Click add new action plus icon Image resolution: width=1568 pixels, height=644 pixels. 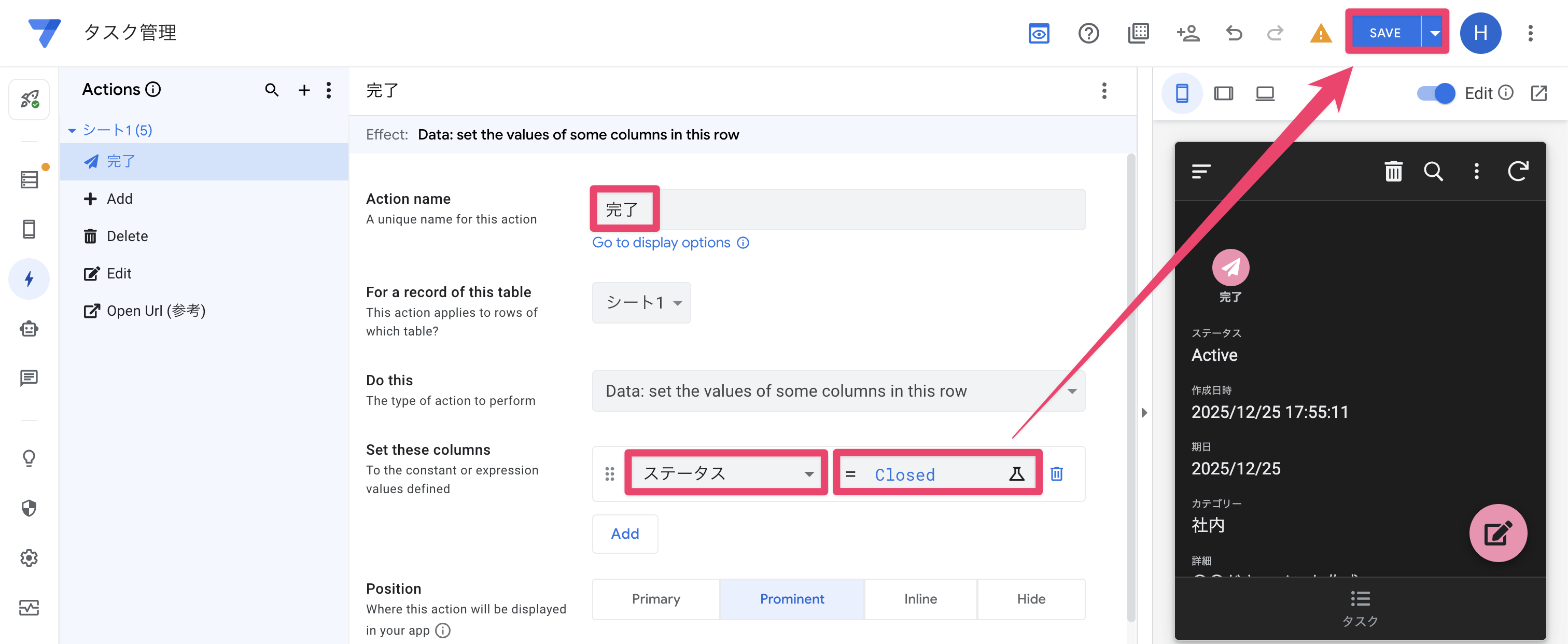coord(304,90)
